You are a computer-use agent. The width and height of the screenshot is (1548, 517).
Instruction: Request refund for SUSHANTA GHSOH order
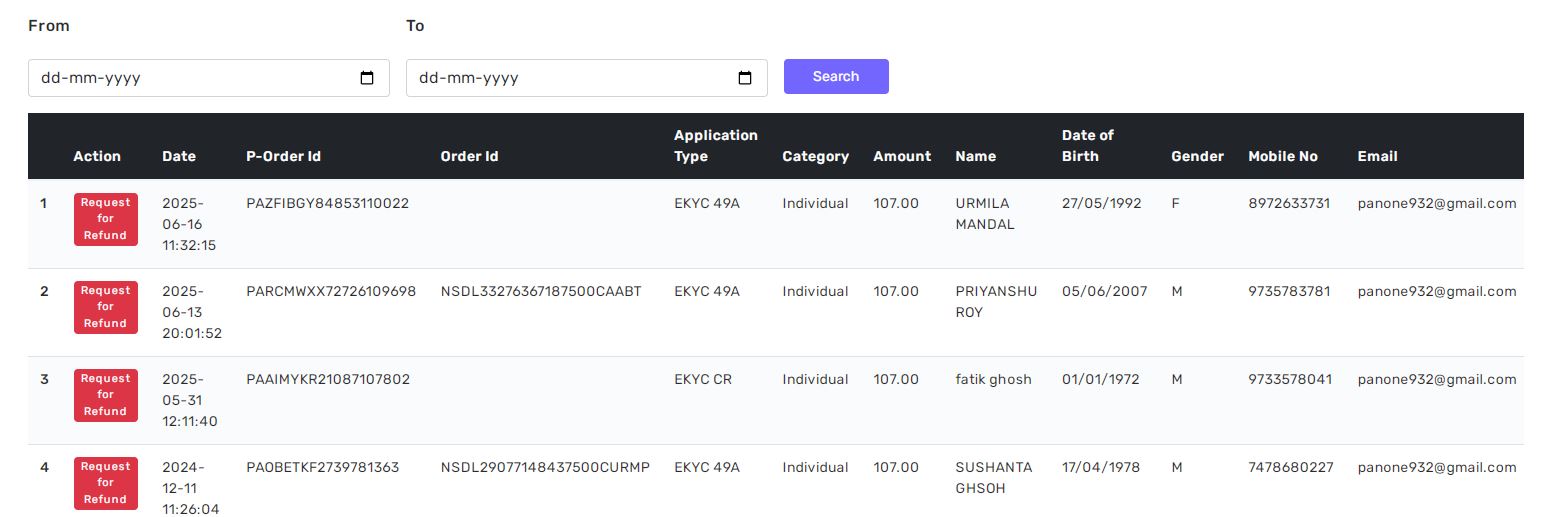click(x=105, y=483)
